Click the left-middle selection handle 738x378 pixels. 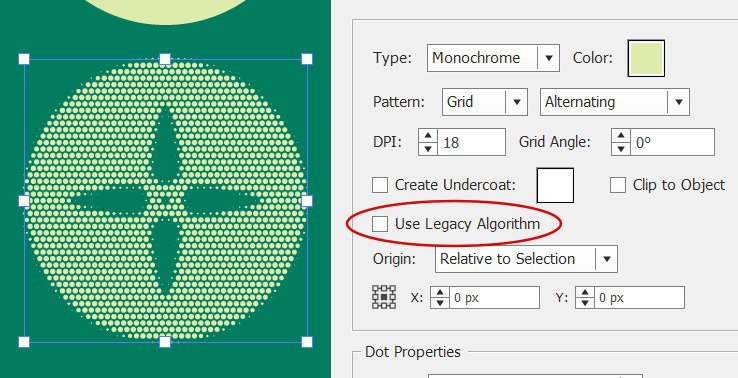[x=24, y=201]
